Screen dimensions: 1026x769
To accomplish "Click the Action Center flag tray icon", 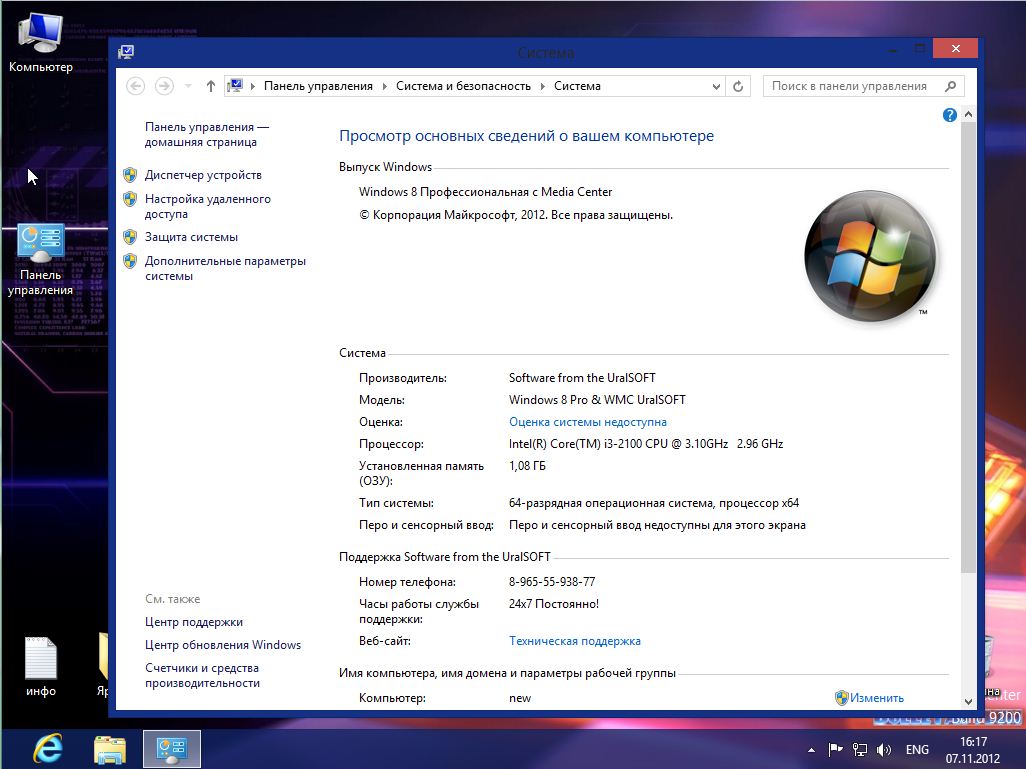I will [x=835, y=749].
